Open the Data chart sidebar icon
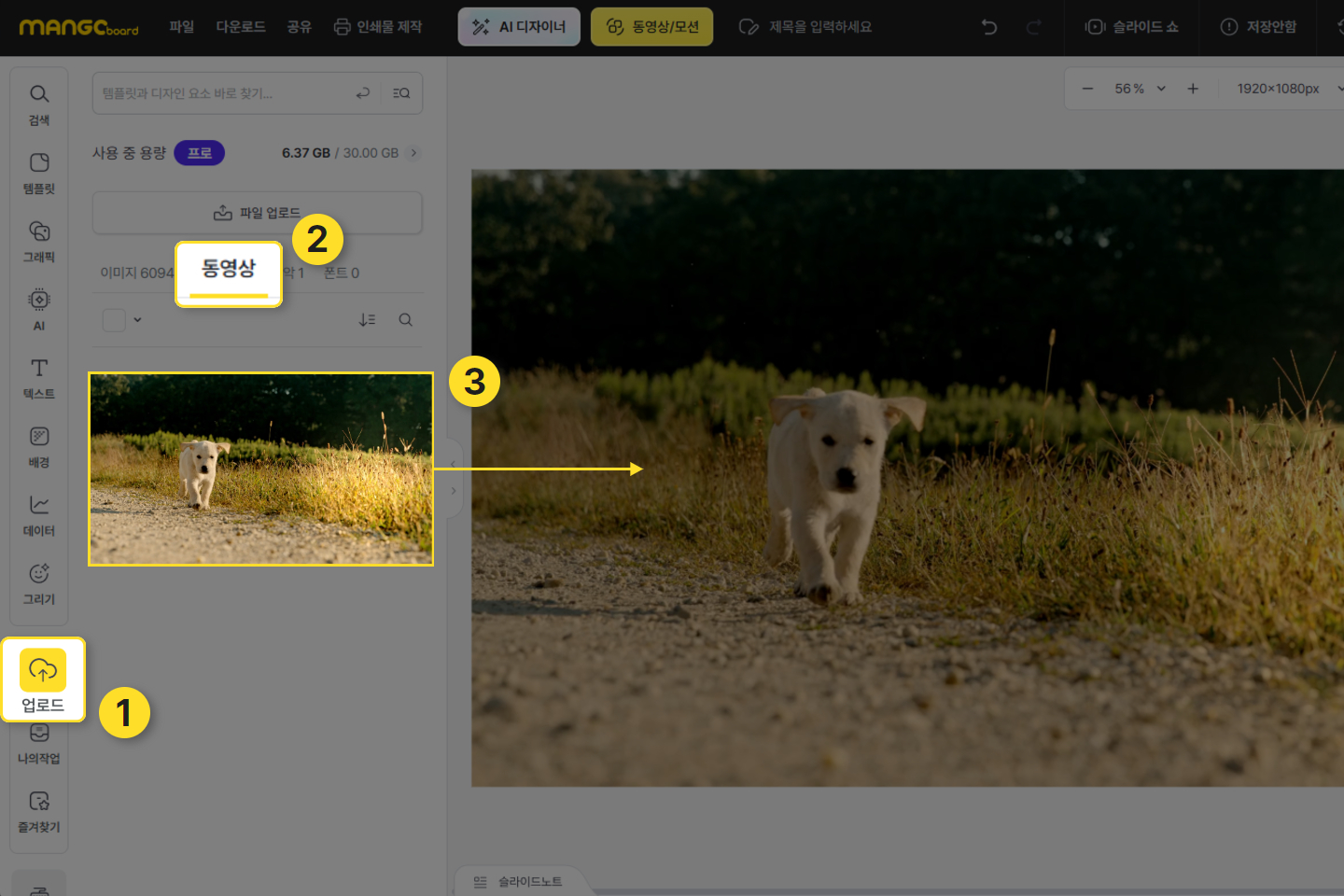The image size is (1344, 896). (x=38, y=514)
